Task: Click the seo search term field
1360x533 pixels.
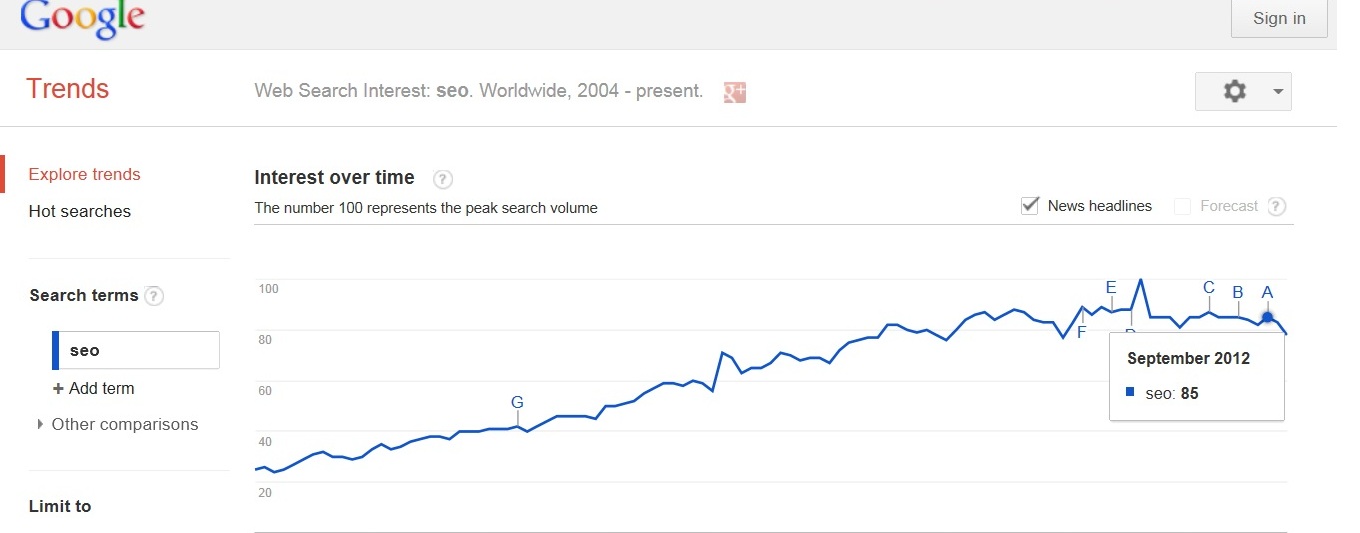Action: click(x=136, y=350)
